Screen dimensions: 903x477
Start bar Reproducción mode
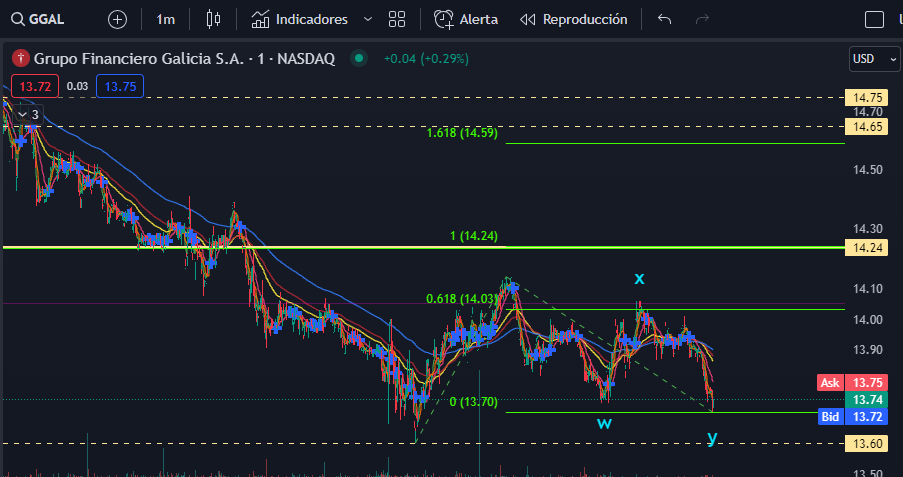tap(573, 20)
